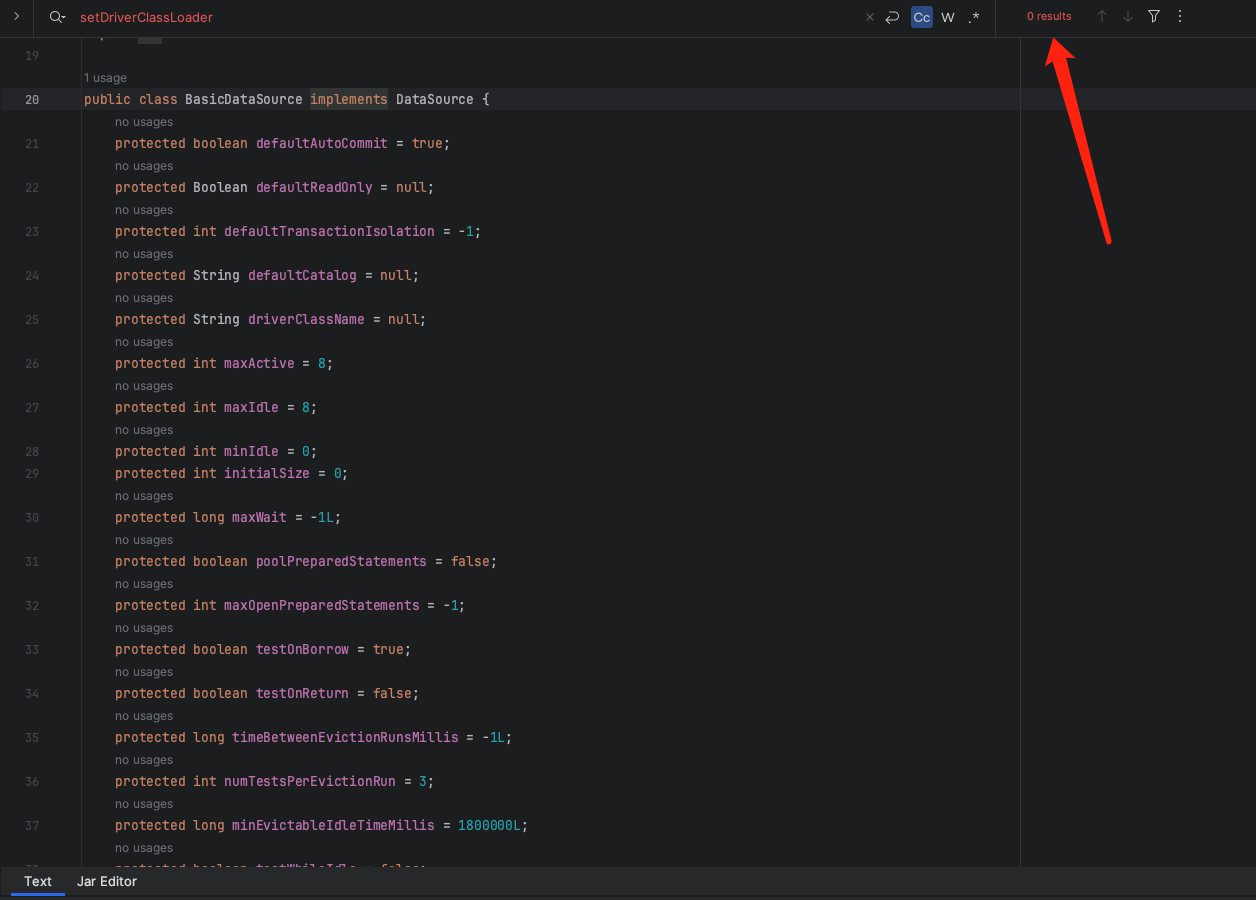Click the minEvictableIdleTimeMillis field name

(333, 825)
